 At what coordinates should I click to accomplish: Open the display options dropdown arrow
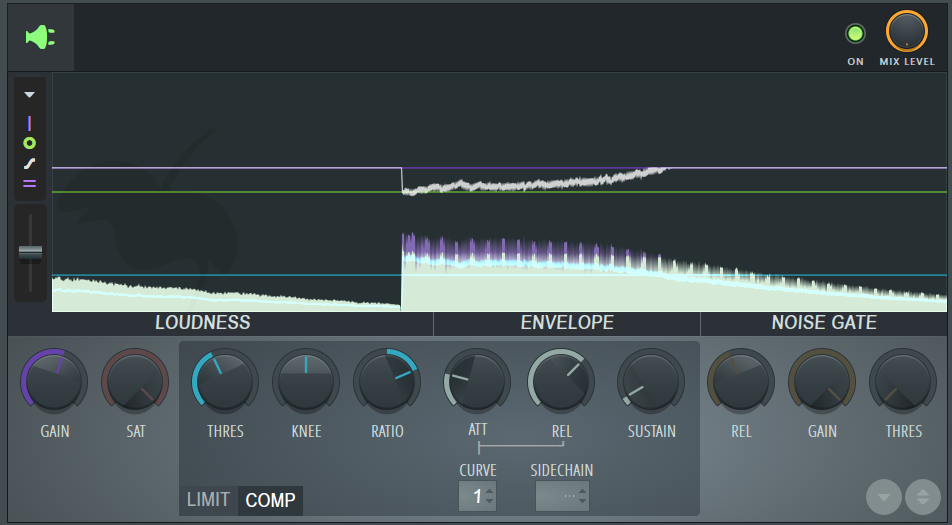[x=29, y=95]
